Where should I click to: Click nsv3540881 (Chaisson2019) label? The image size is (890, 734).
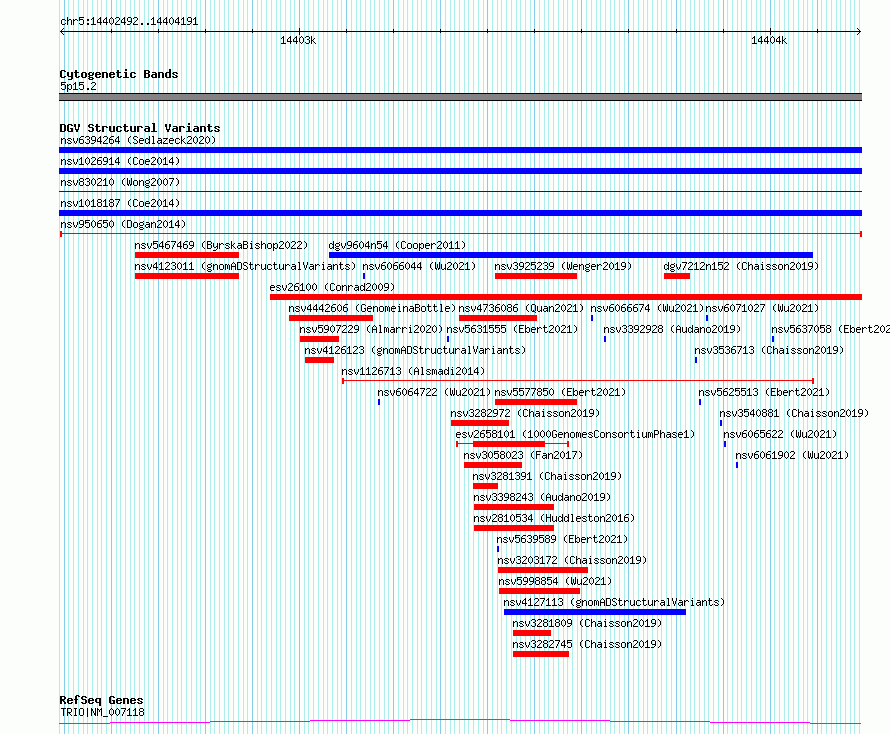pyautogui.click(x=794, y=413)
